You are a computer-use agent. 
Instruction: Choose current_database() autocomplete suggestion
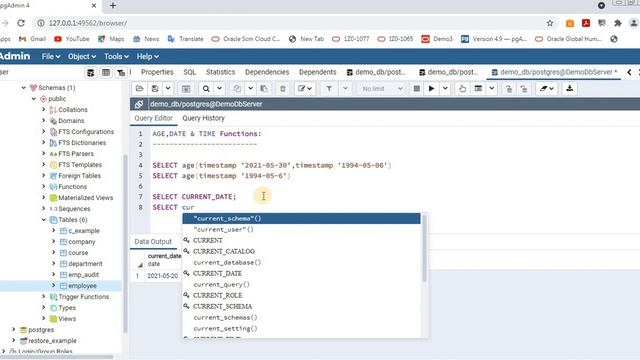pyautogui.click(x=301, y=262)
